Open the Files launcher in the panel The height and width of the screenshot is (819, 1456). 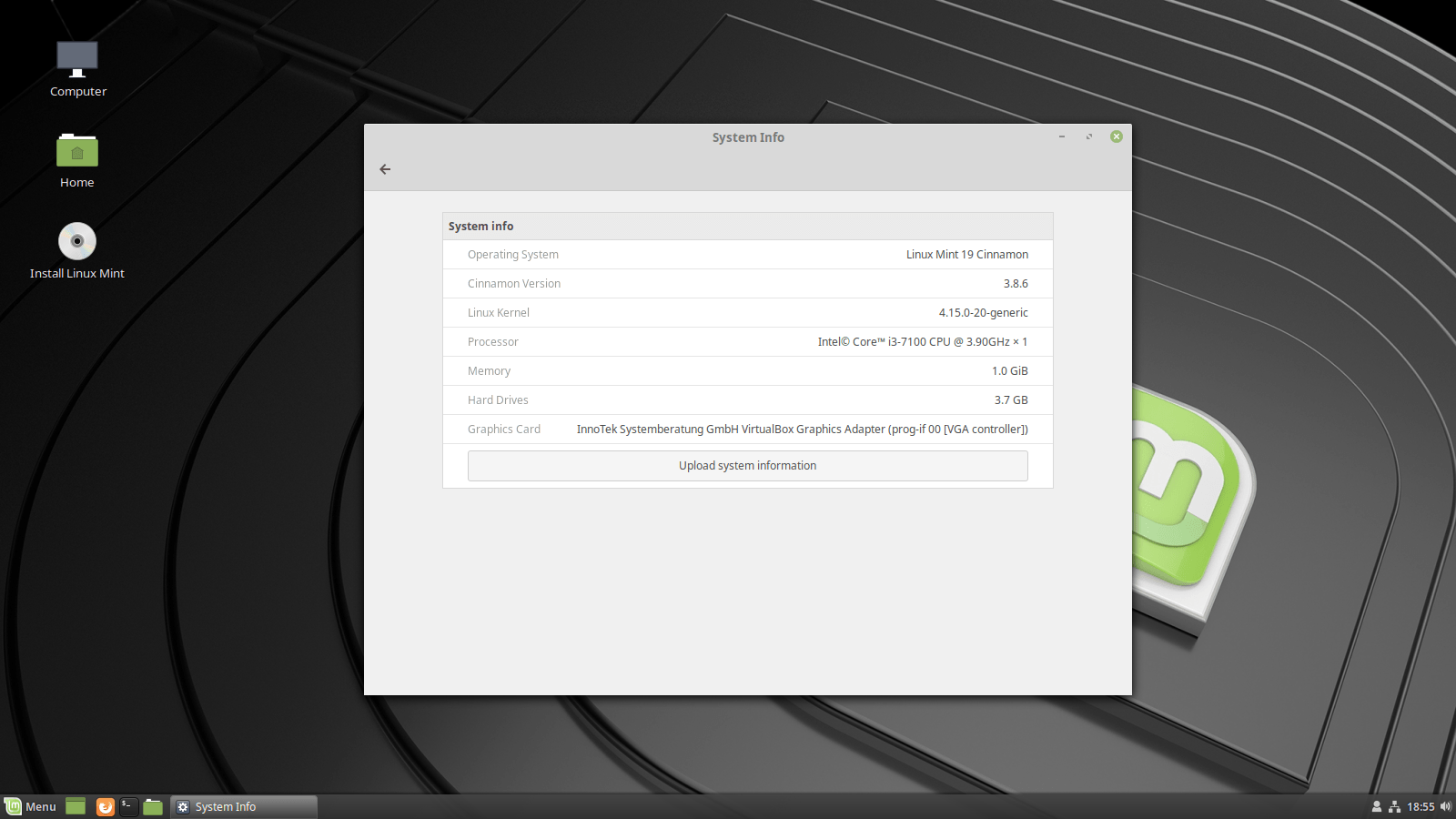[153, 806]
